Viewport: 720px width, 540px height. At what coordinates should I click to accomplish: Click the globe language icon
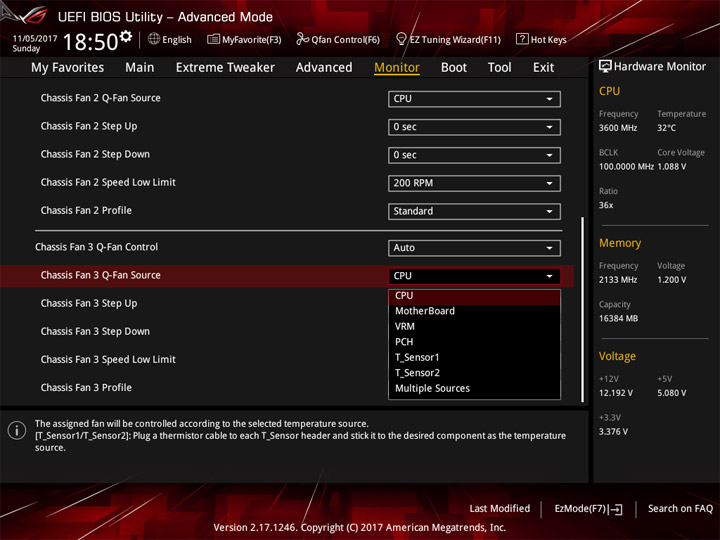[154, 39]
